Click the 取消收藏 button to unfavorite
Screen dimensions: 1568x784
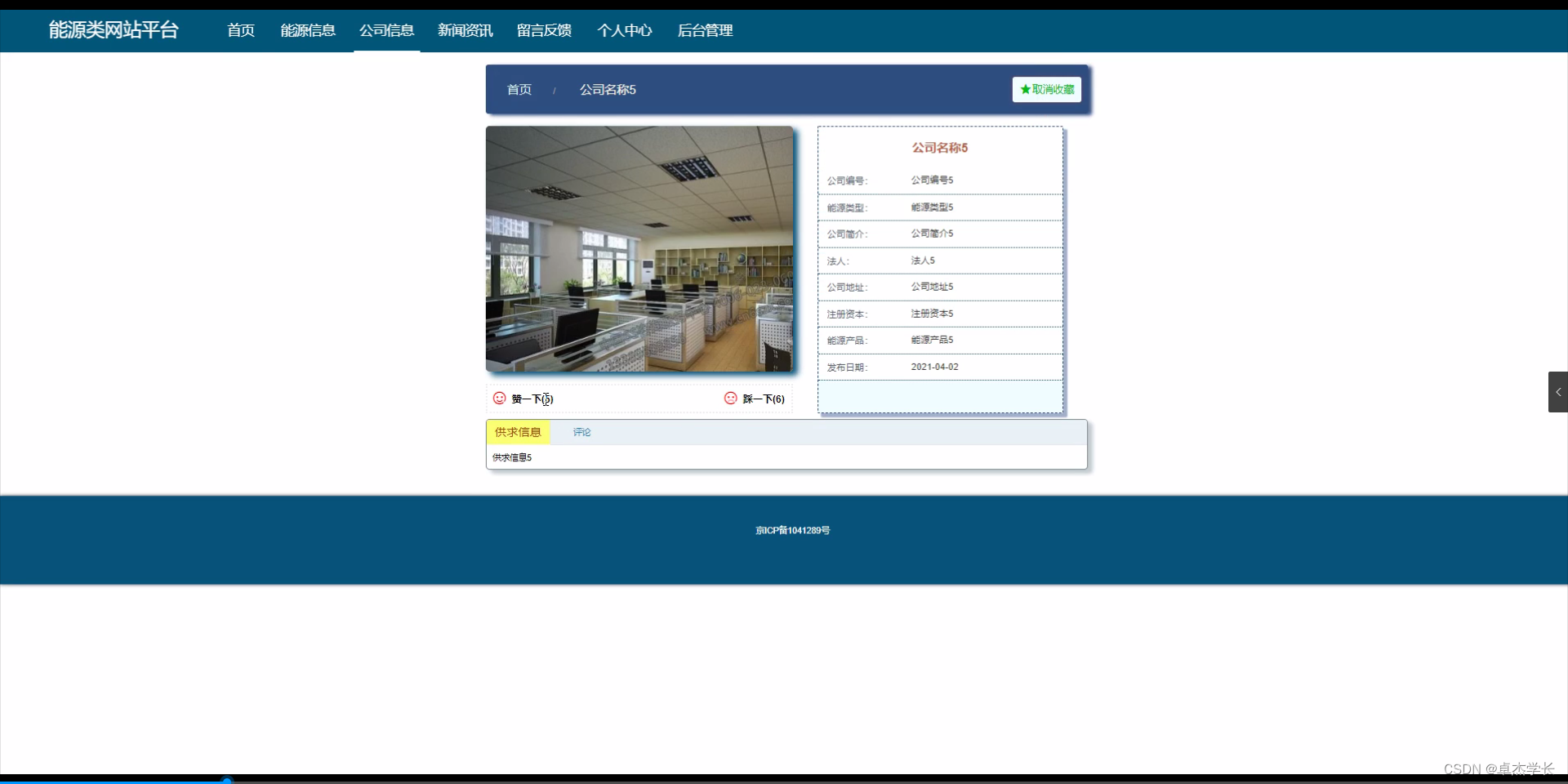pyautogui.click(x=1046, y=90)
